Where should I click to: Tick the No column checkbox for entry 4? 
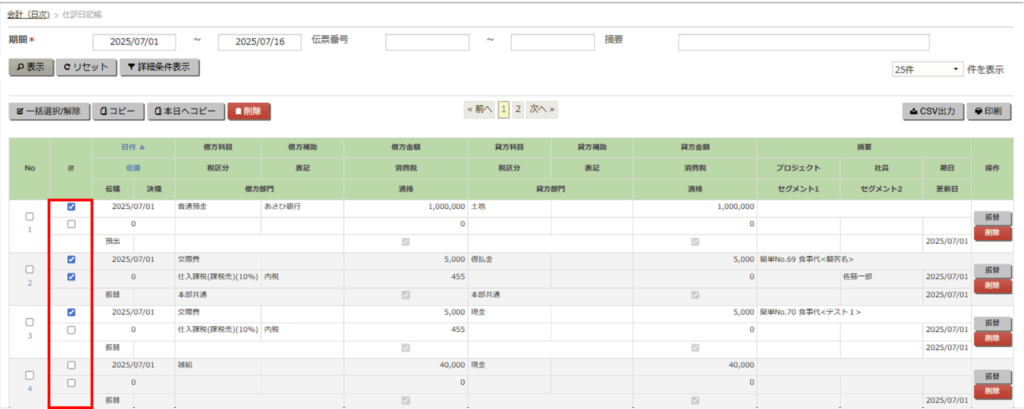[29, 375]
